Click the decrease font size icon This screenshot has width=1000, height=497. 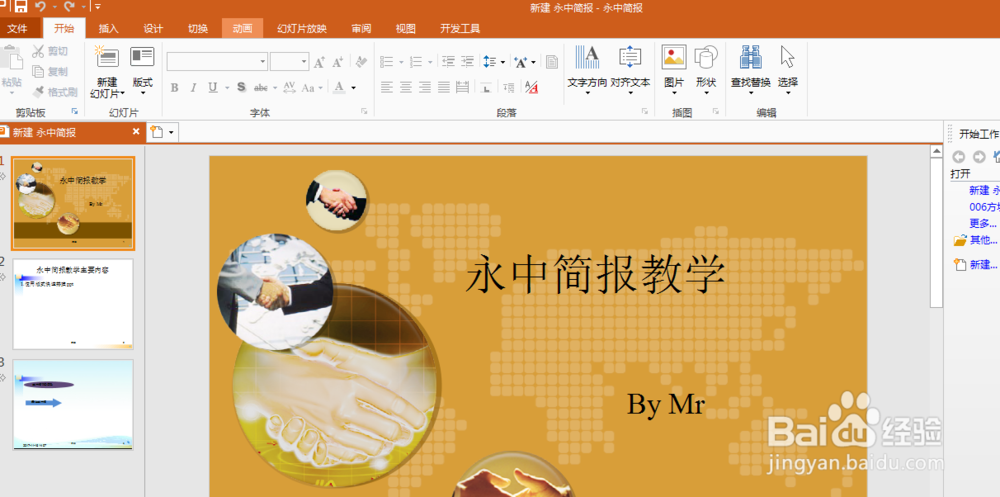coord(338,62)
